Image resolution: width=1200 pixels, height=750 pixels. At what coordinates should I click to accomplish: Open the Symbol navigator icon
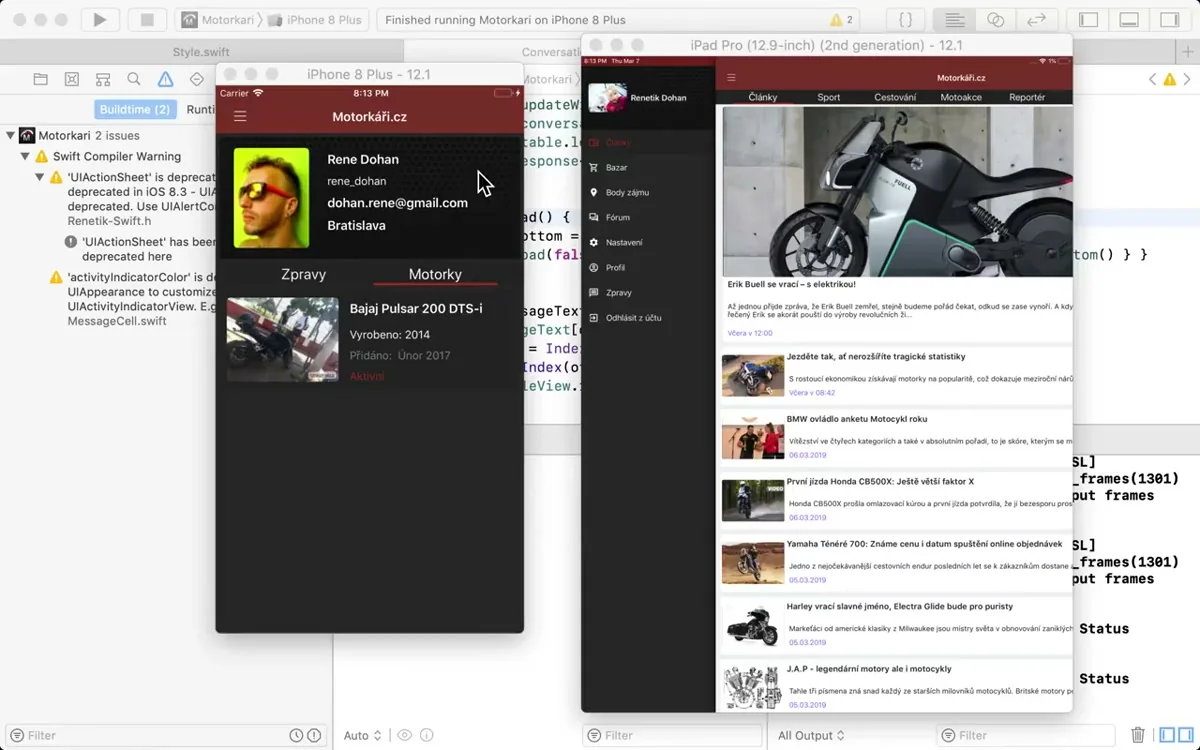click(103, 79)
